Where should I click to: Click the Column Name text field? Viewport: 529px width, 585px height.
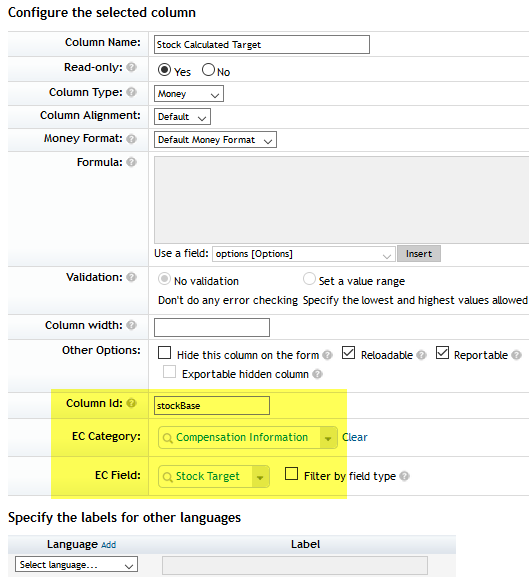(262, 45)
